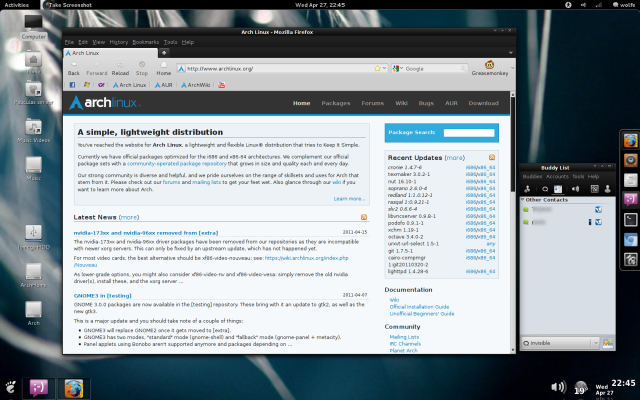This screenshot has height=400, width=640.
Task: Open the Invisible status dropdown
Action: pyautogui.click(x=560, y=343)
